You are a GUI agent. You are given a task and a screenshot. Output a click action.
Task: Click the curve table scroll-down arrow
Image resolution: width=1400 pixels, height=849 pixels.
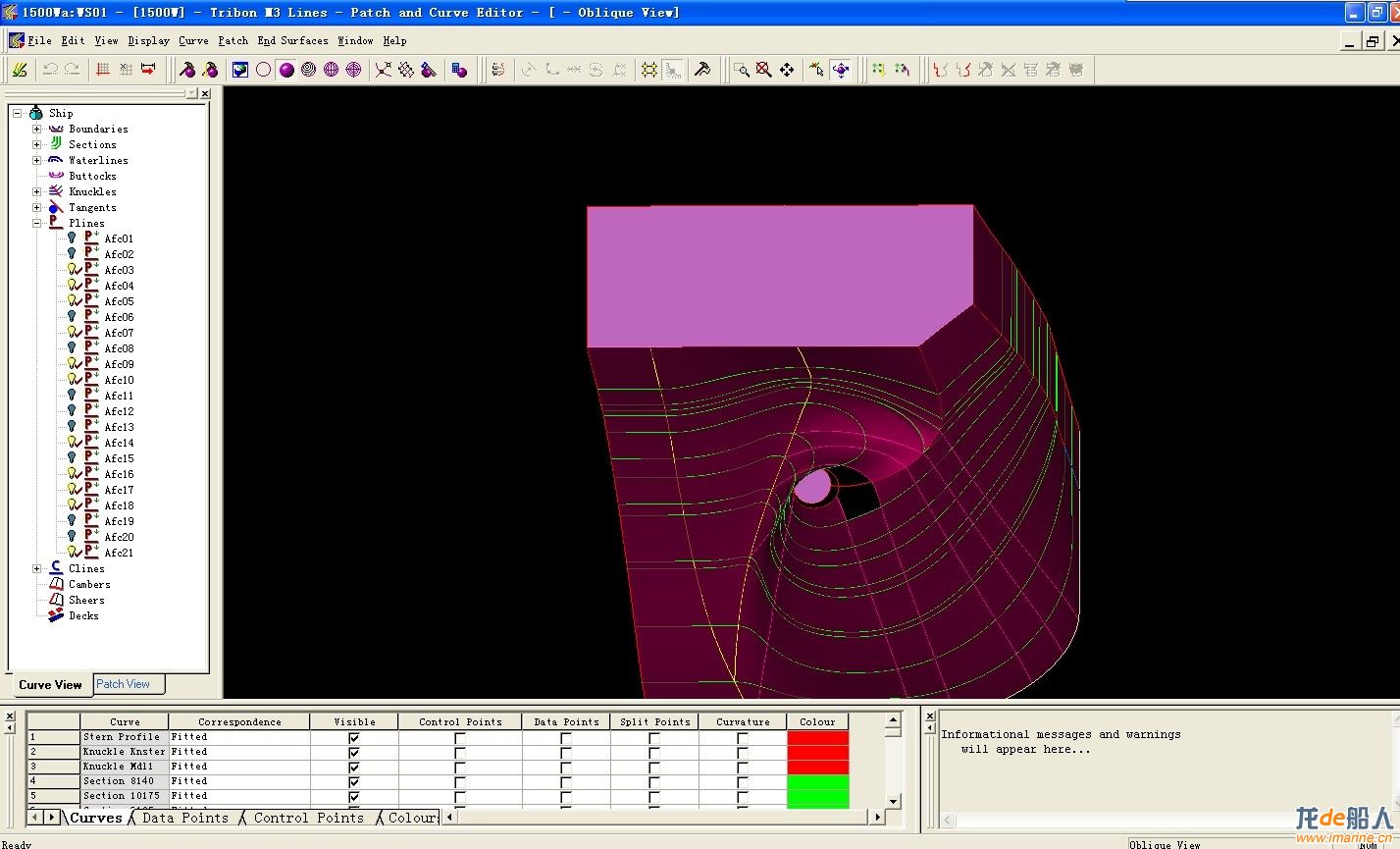[x=893, y=801]
